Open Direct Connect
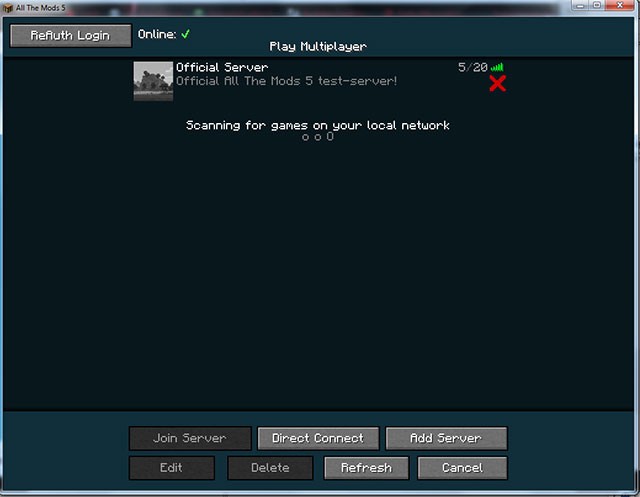Image resolution: width=640 pixels, height=497 pixels. (318, 438)
